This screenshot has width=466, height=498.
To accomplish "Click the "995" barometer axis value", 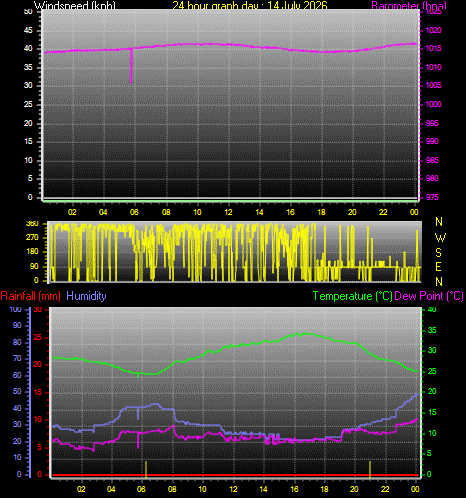I will pyautogui.click(x=432, y=123).
